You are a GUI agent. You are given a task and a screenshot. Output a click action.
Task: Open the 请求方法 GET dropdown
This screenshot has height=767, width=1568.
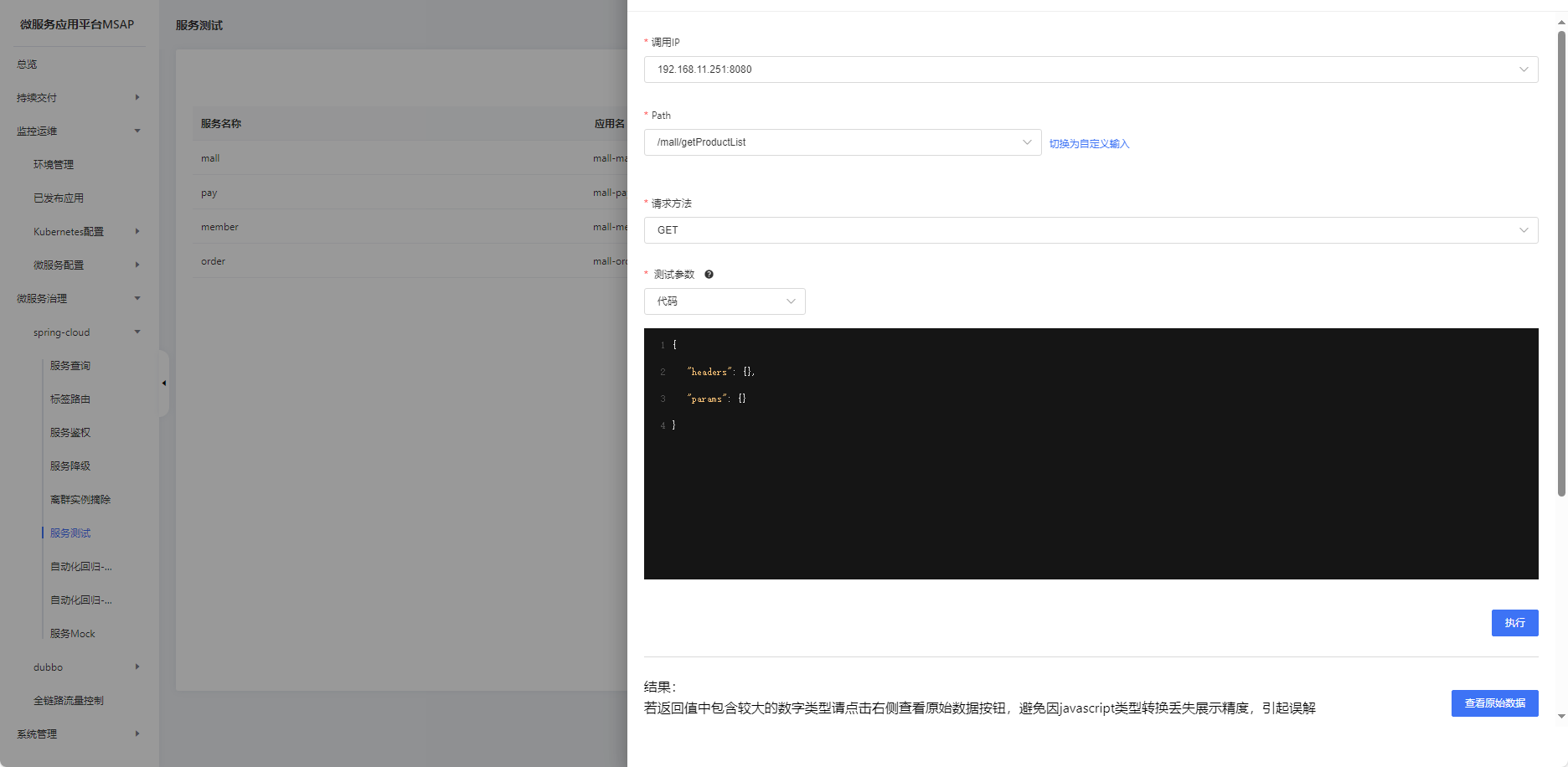[1091, 230]
